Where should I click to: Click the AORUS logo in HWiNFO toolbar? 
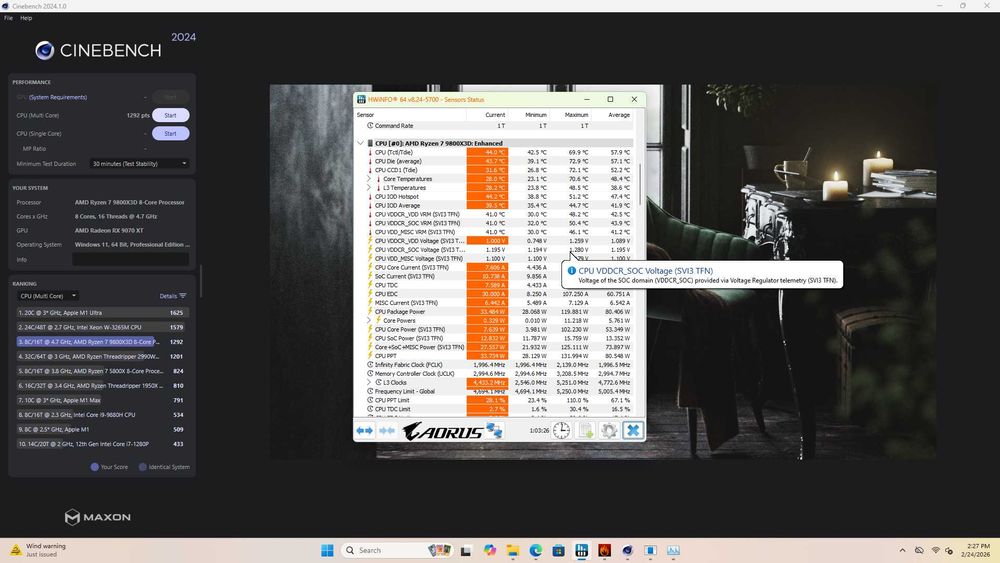pos(443,431)
